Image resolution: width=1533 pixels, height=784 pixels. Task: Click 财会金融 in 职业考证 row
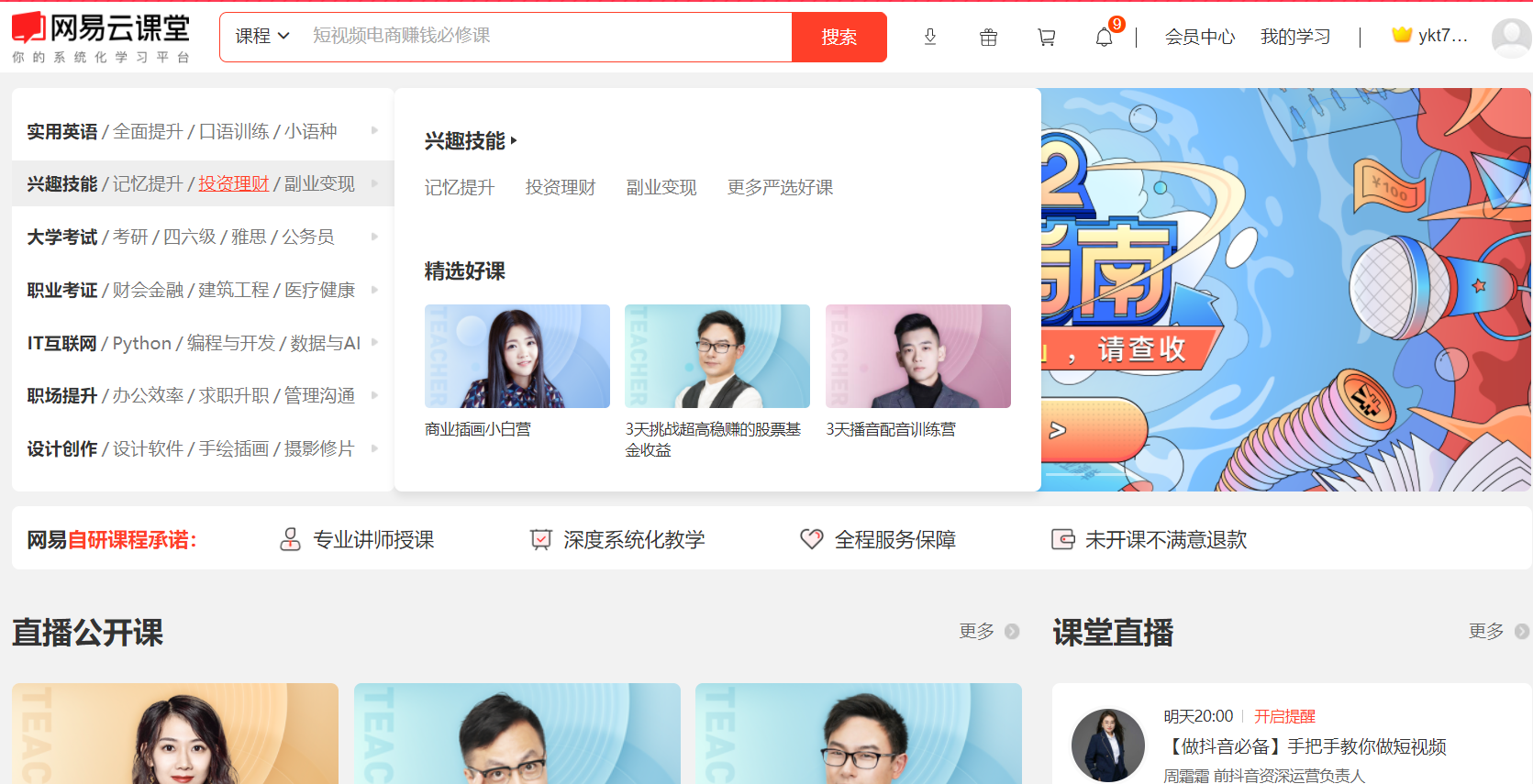tap(148, 290)
